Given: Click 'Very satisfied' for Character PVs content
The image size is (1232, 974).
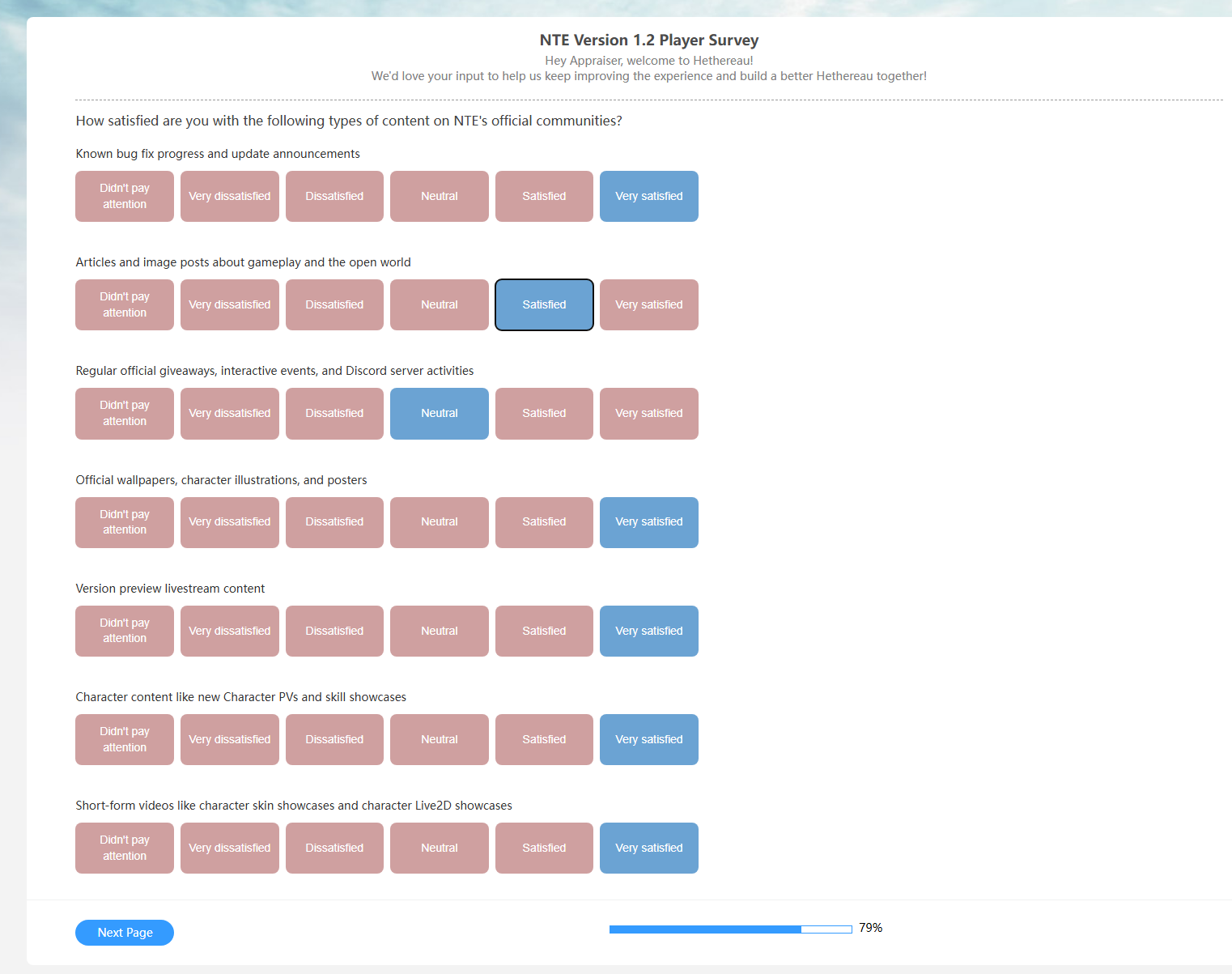Looking at the screenshot, I should coord(649,739).
